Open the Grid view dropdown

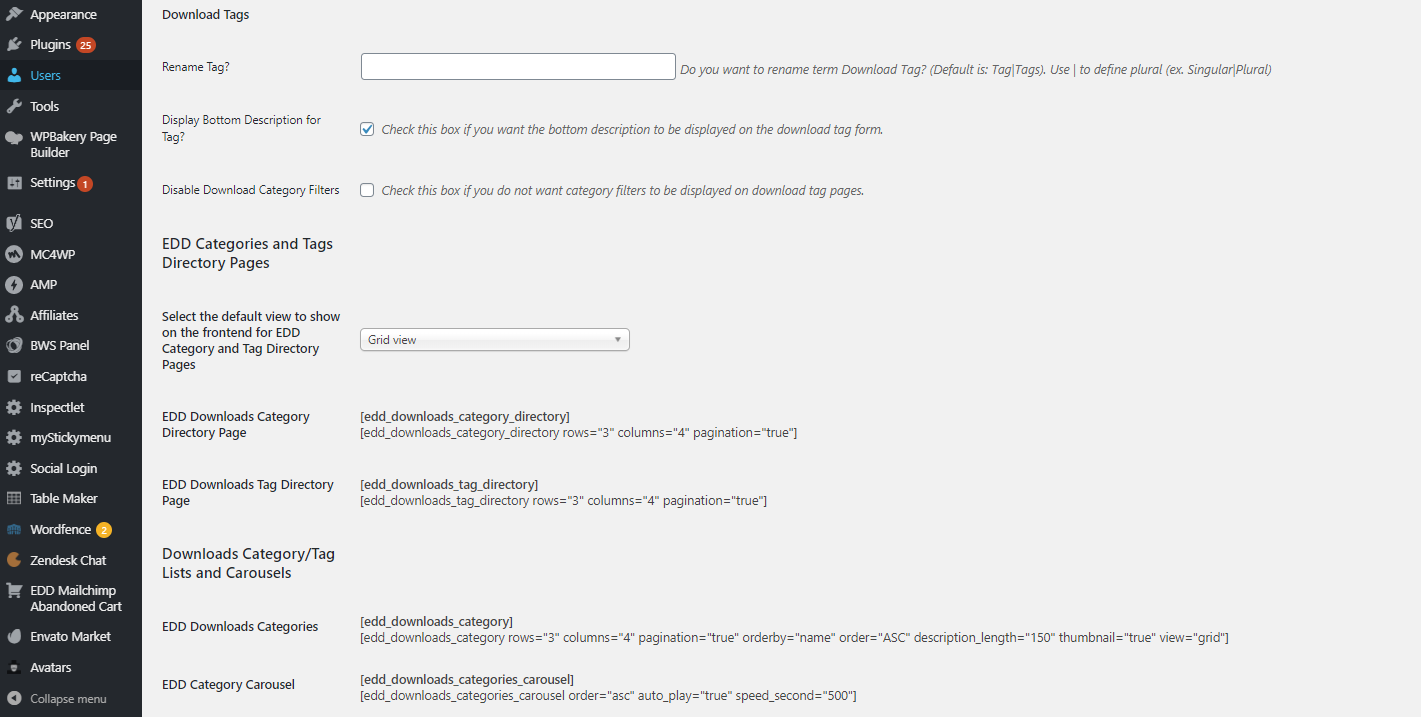coord(495,340)
